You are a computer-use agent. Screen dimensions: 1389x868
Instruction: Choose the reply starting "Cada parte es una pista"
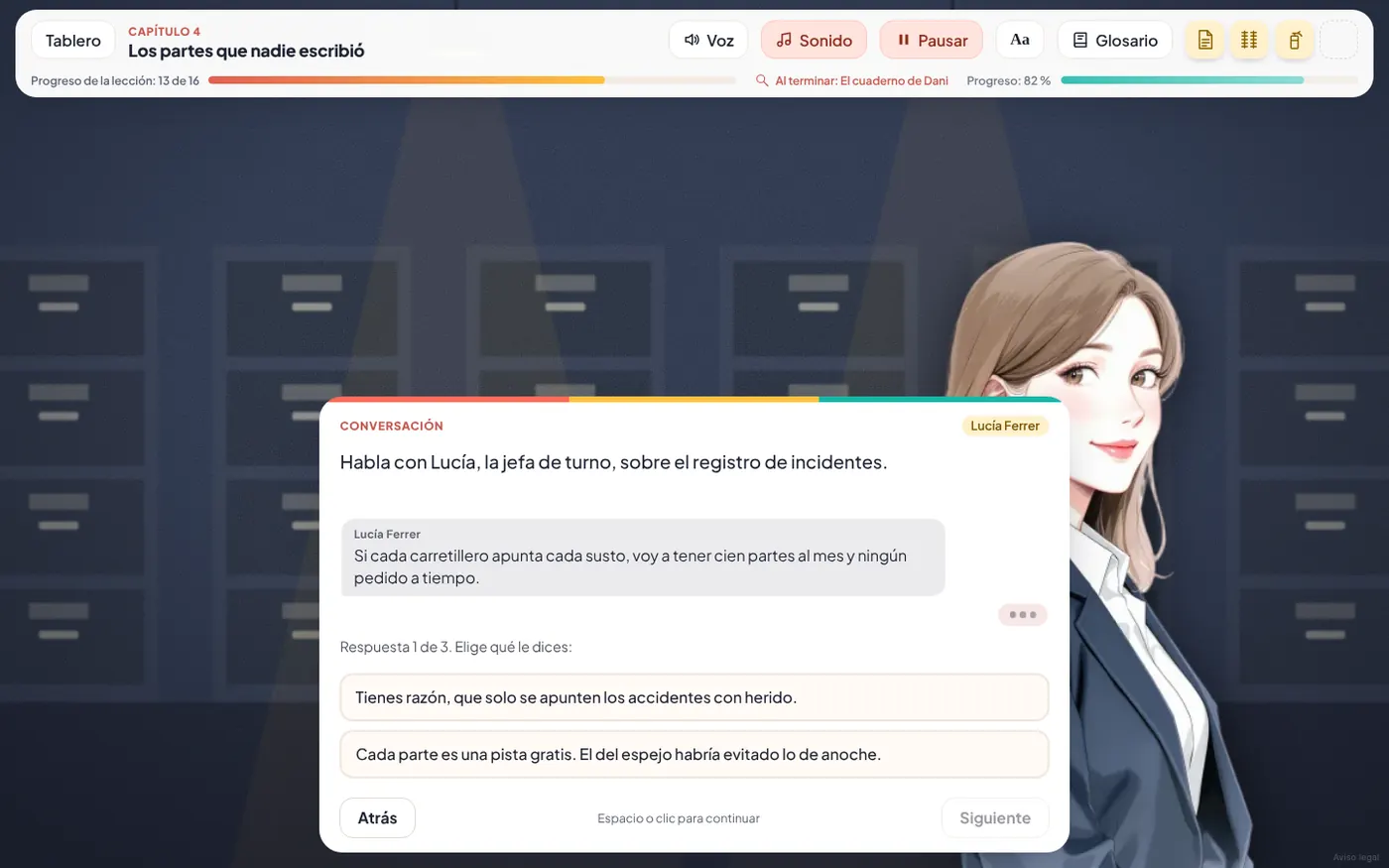pyautogui.click(x=694, y=754)
